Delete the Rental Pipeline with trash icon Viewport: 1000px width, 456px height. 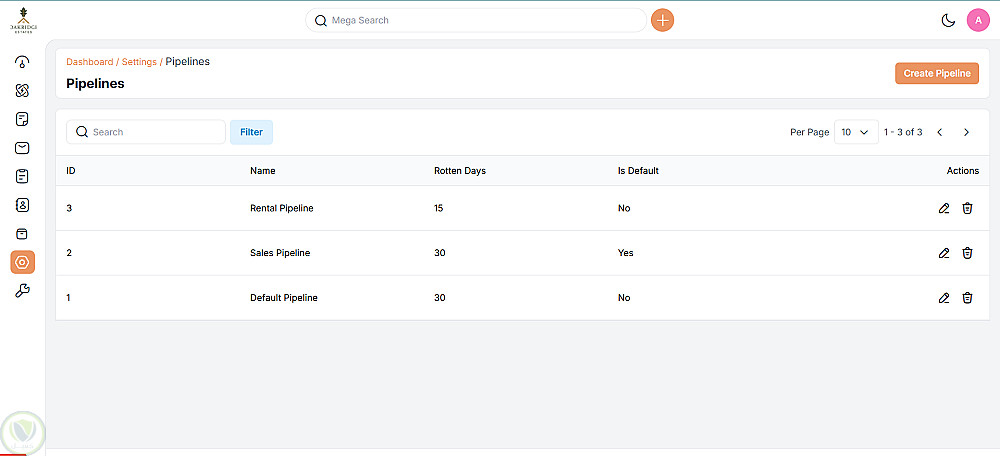[967, 208]
